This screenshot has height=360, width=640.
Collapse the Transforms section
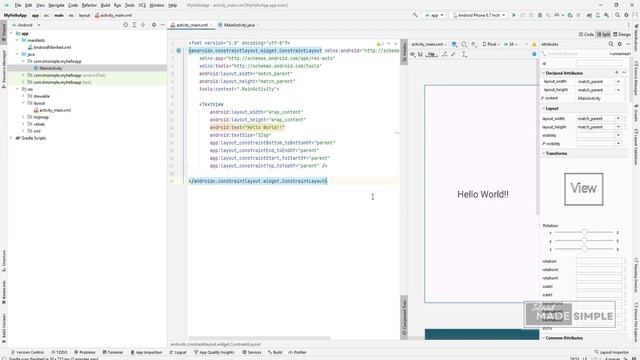pyautogui.click(x=544, y=153)
